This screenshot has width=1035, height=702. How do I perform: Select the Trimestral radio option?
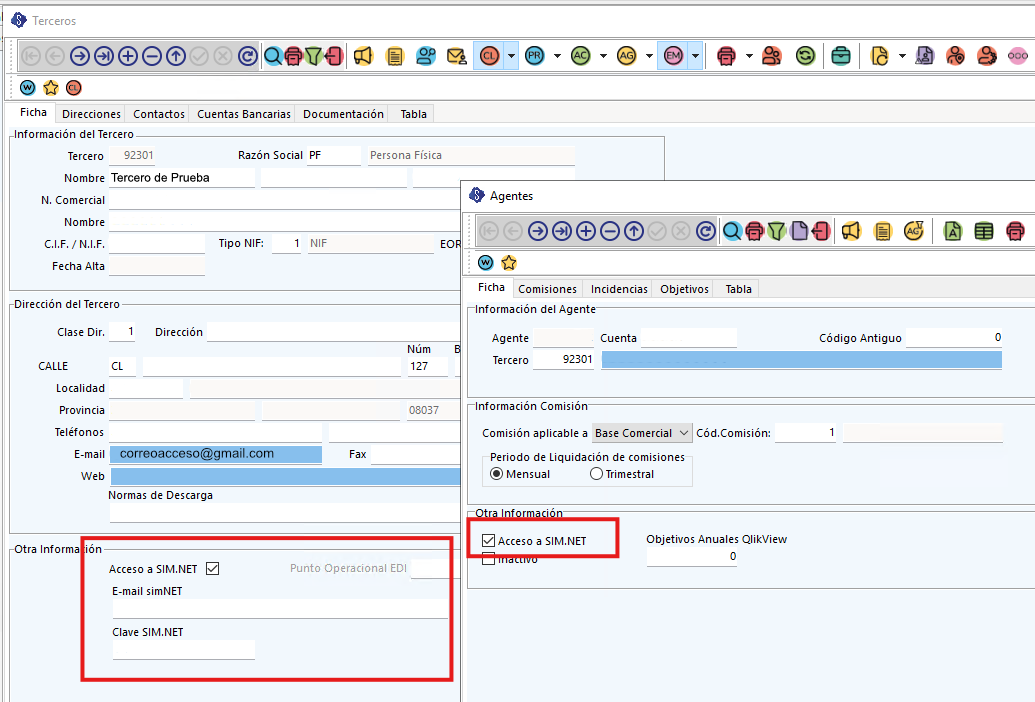(x=597, y=474)
